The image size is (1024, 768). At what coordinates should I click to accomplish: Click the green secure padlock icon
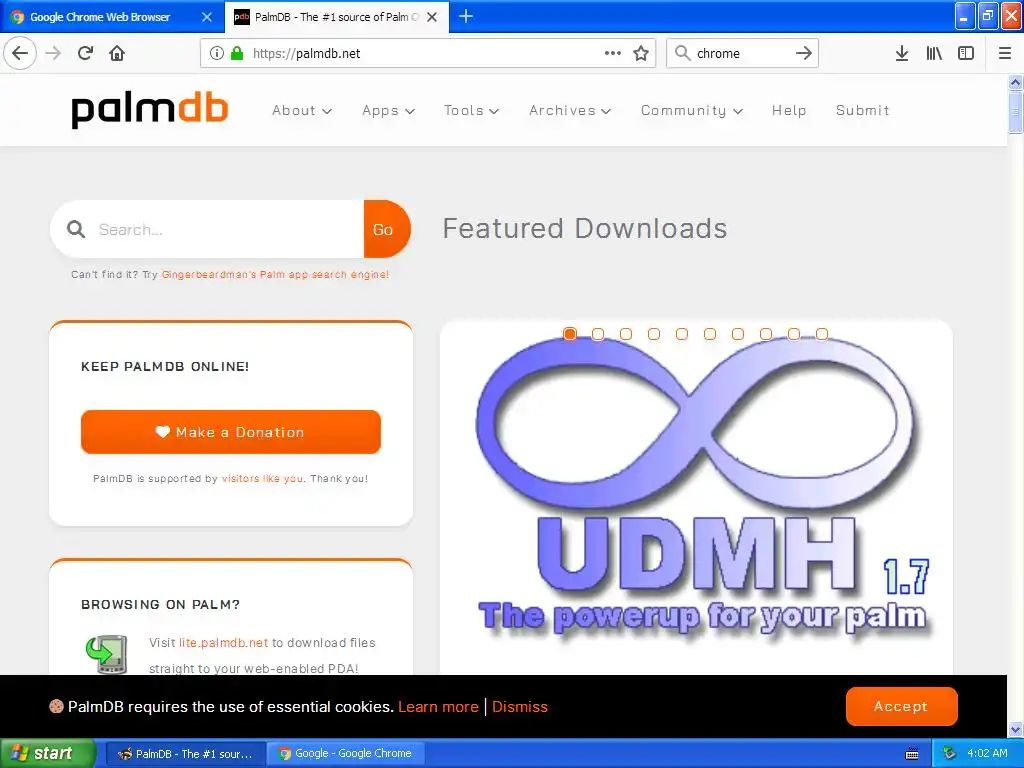[x=237, y=53]
